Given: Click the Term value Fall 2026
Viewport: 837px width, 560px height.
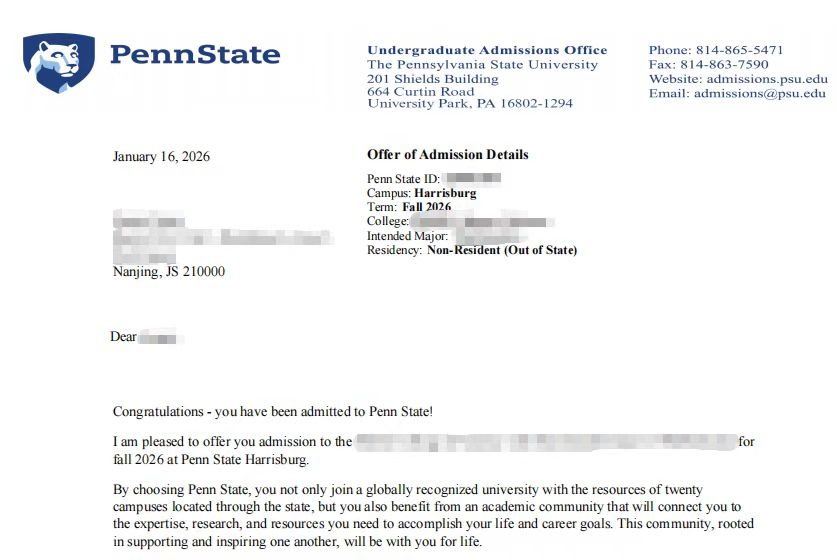Looking at the screenshot, I should tap(427, 207).
